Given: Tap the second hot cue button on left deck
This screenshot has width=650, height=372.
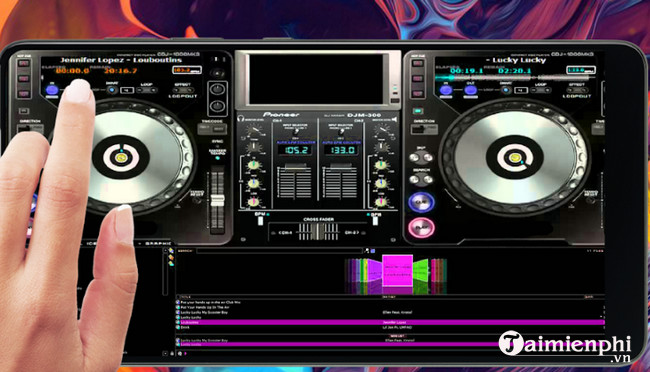Looking at the screenshot, I should (x=24, y=78).
